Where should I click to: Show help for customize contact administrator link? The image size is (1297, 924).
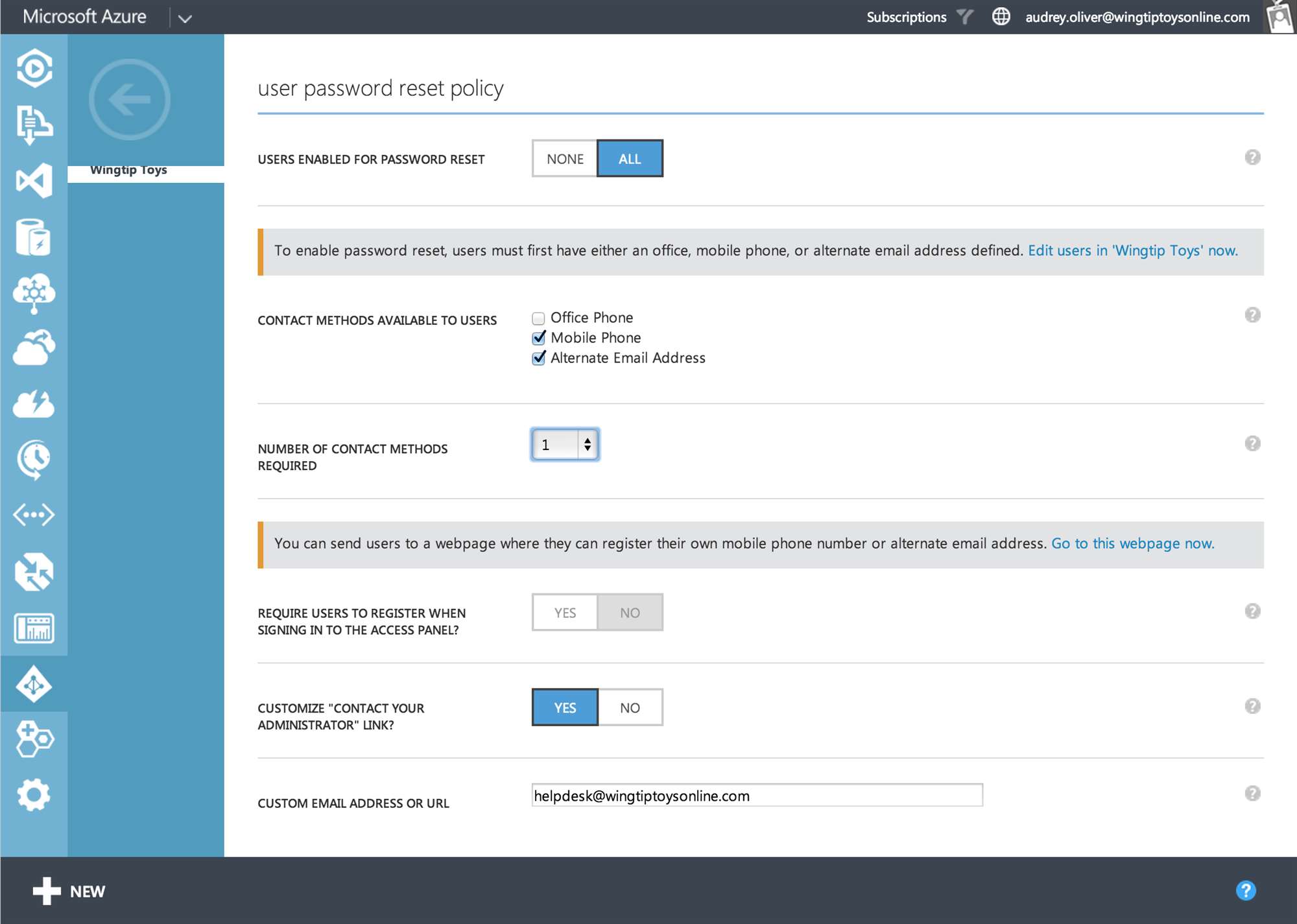(1252, 706)
